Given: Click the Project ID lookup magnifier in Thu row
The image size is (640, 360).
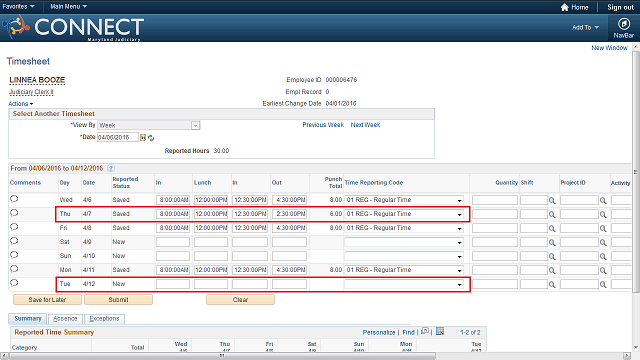Looking at the screenshot, I should pyautogui.click(x=603, y=214).
